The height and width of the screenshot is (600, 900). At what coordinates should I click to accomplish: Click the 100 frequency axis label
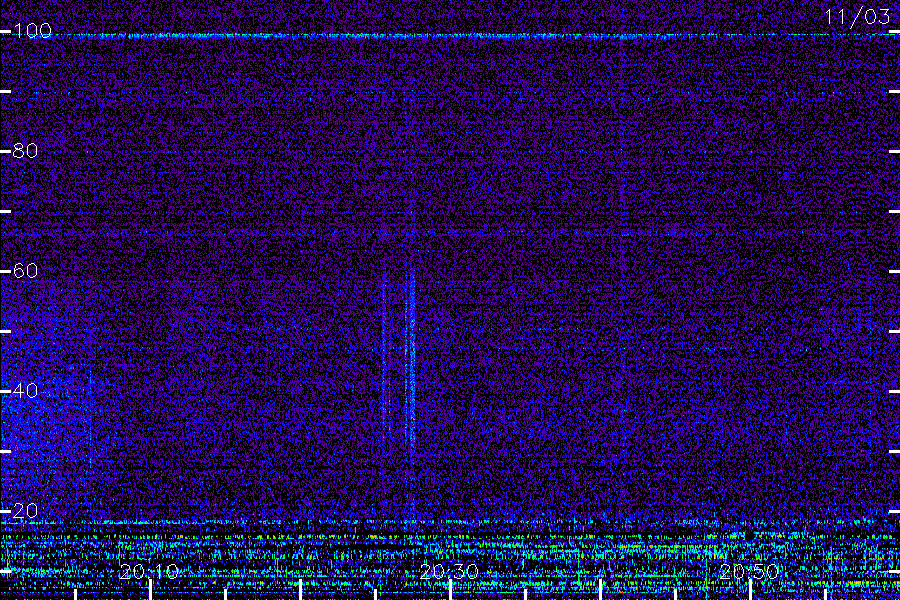pos(32,31)
